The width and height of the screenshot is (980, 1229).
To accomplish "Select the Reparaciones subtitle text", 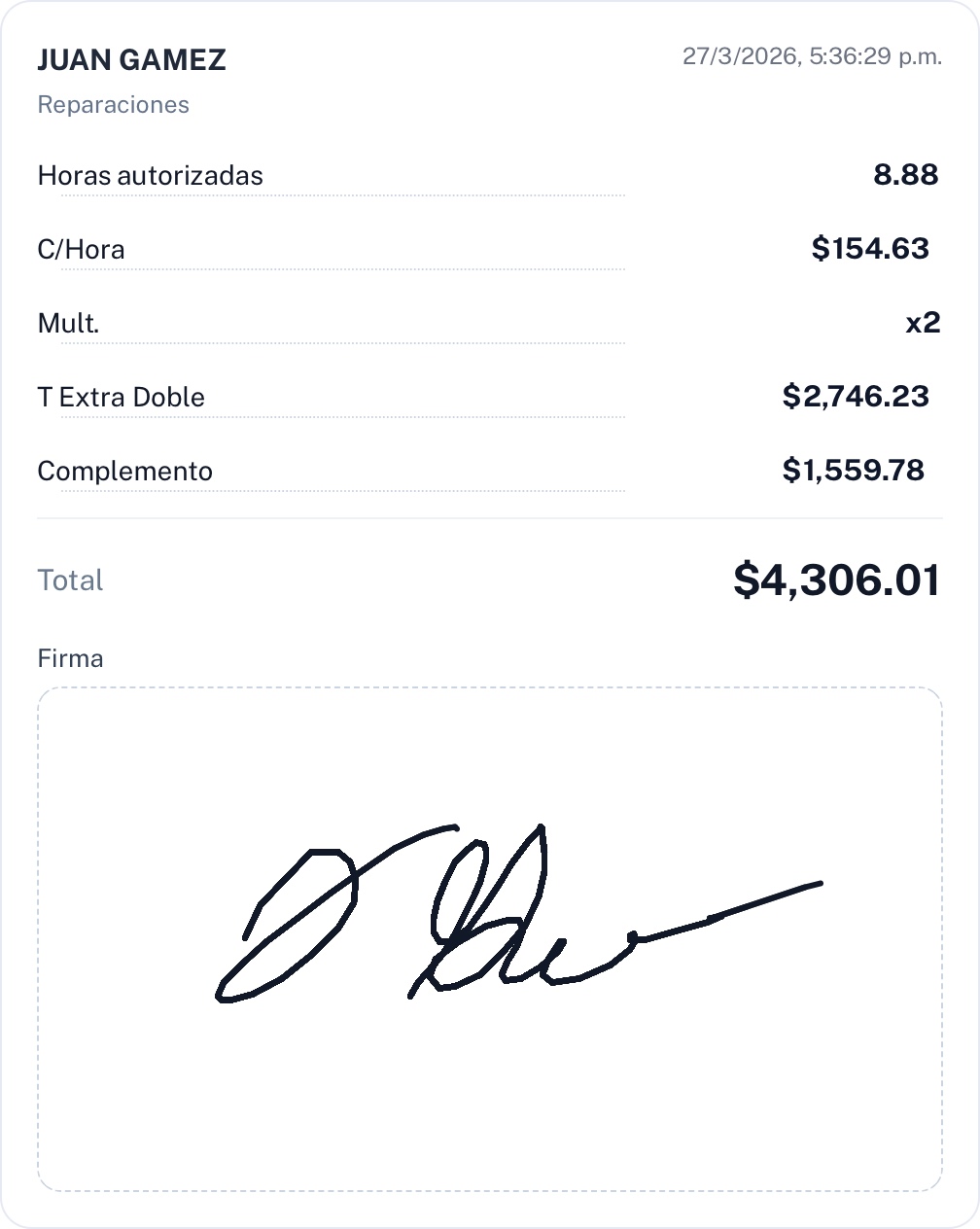I will click(113, 105).
